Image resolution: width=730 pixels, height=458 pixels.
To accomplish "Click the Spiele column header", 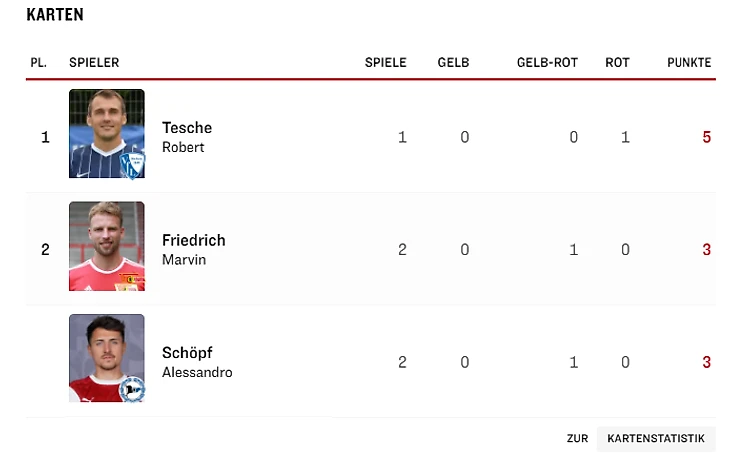I will click(x=385, y=62).
